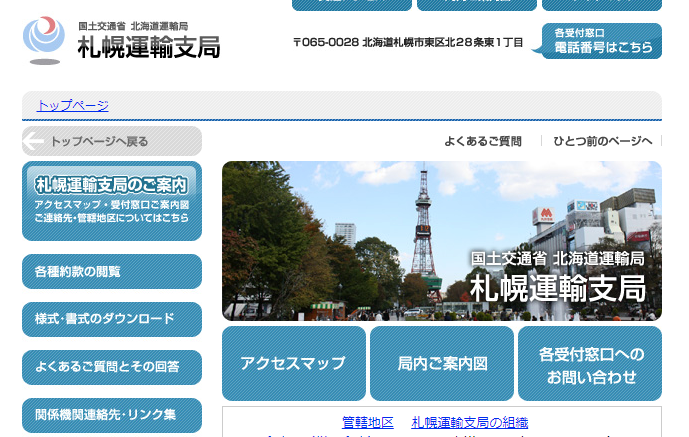This screenshot has width=689, height=437.
Task: Click the 札幌運輸支局 header title
Action: click(x=149, y=47)
